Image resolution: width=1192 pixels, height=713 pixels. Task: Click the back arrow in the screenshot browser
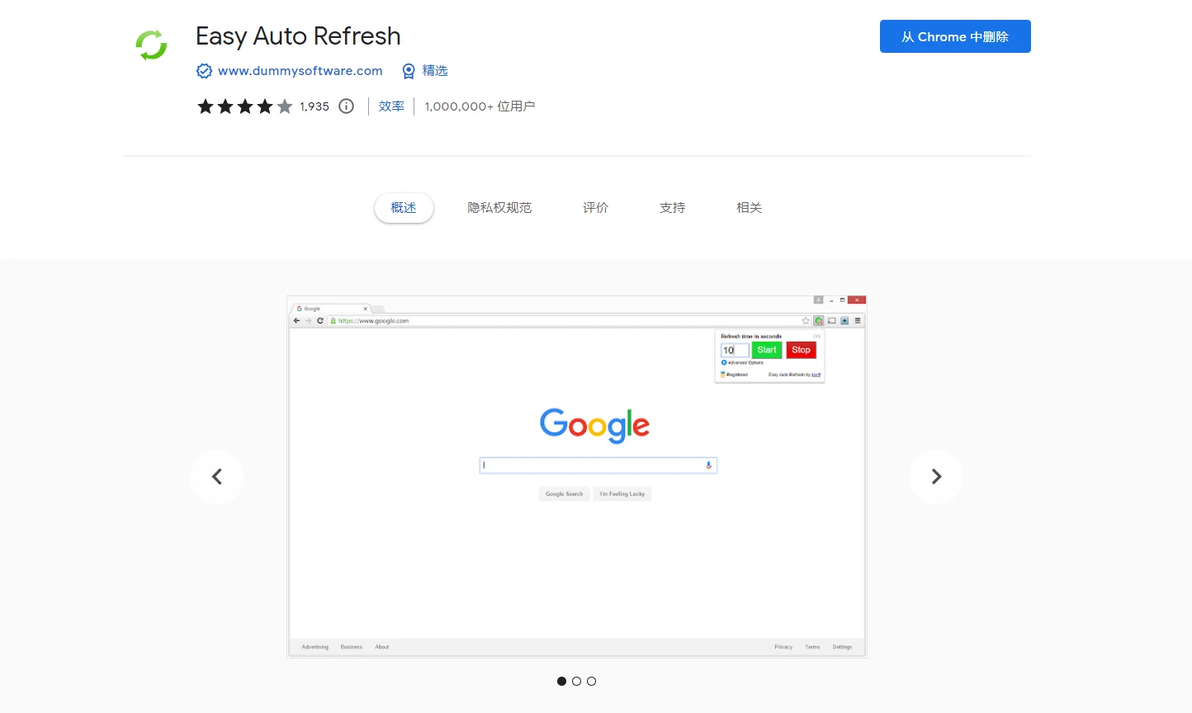pos(296,319)
